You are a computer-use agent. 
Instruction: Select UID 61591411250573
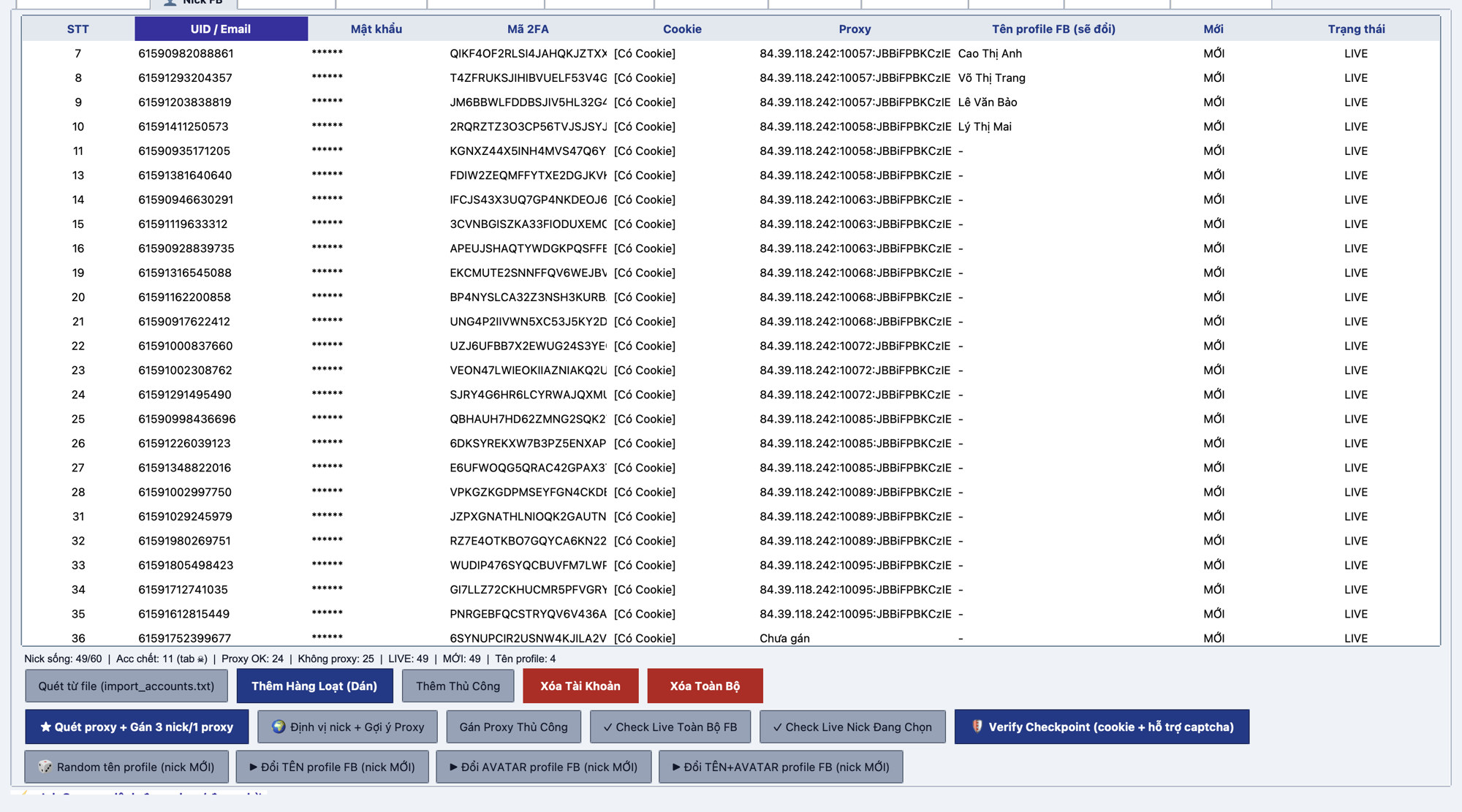pyautogui.click(x=183, y=126)
